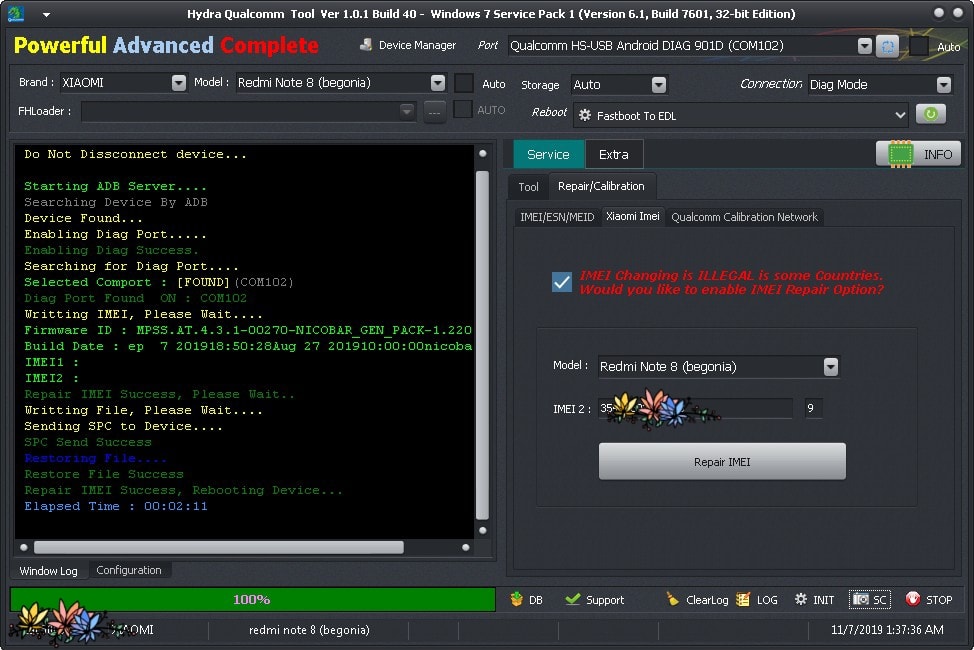Expand the Connection Diag Mode dropdown

click(943, 85)
